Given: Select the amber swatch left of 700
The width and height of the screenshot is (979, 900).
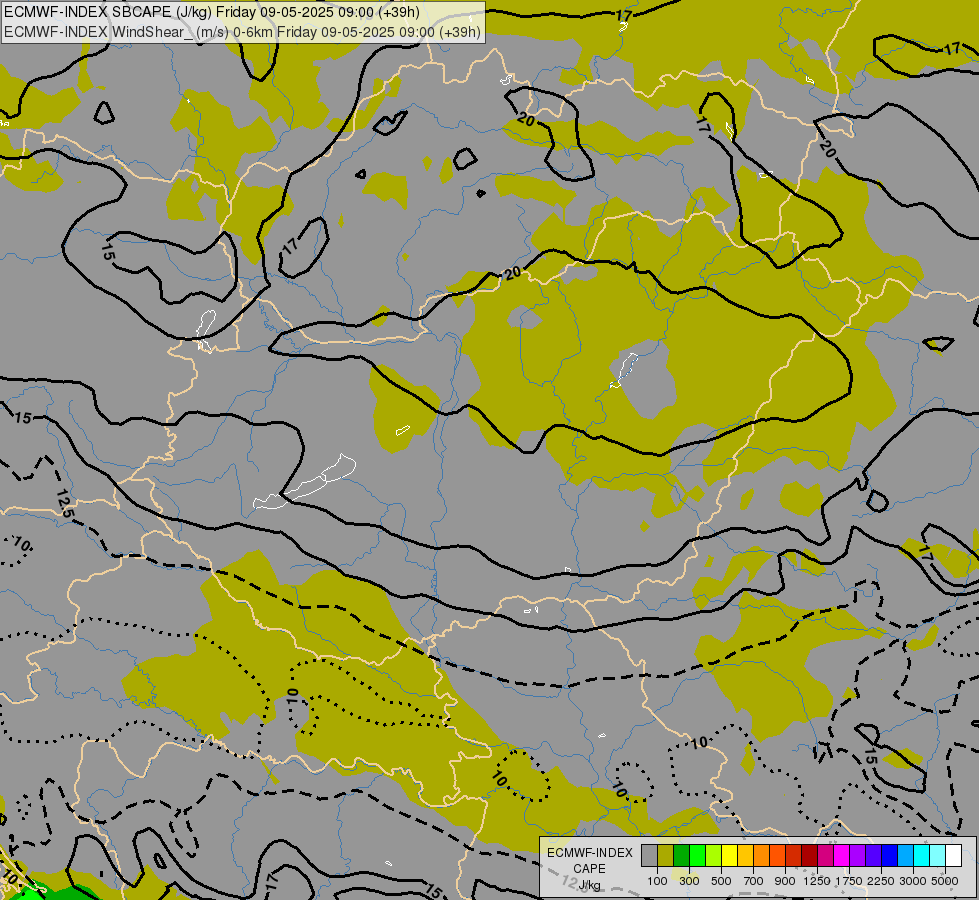Looking at the screenshot, I should click(745, 855).
